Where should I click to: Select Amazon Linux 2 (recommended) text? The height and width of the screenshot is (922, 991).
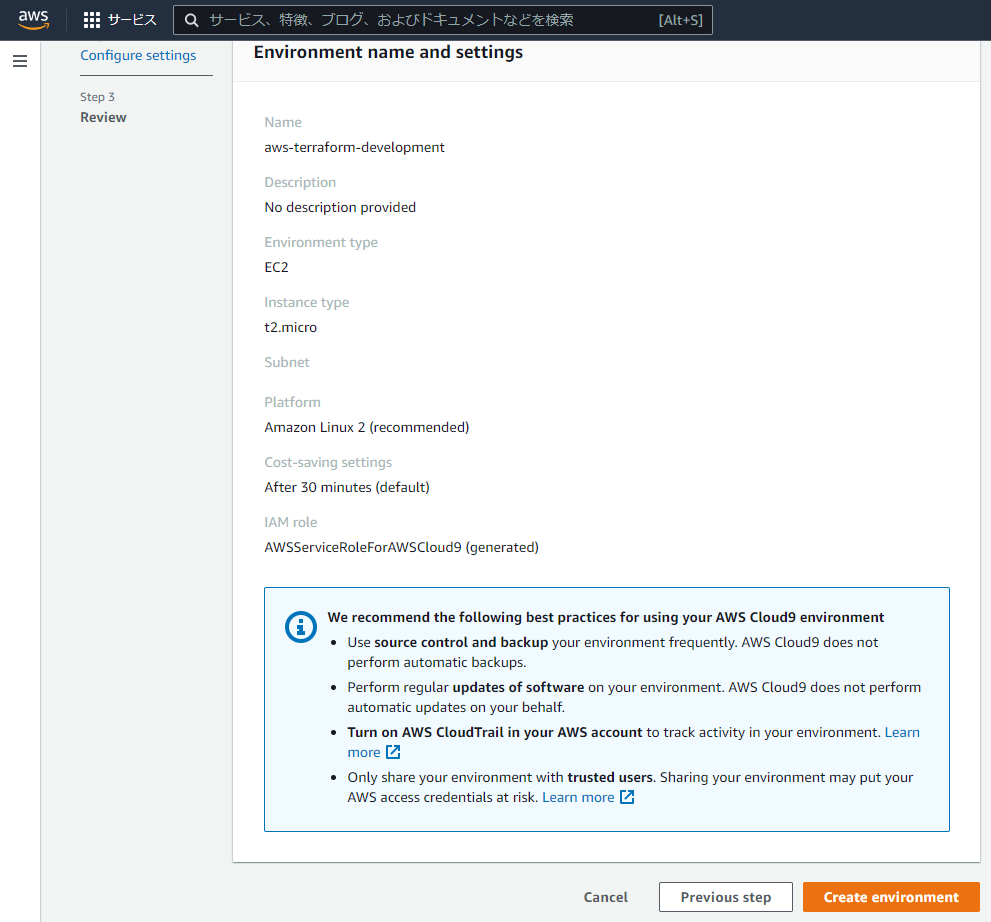pos(367,427)
